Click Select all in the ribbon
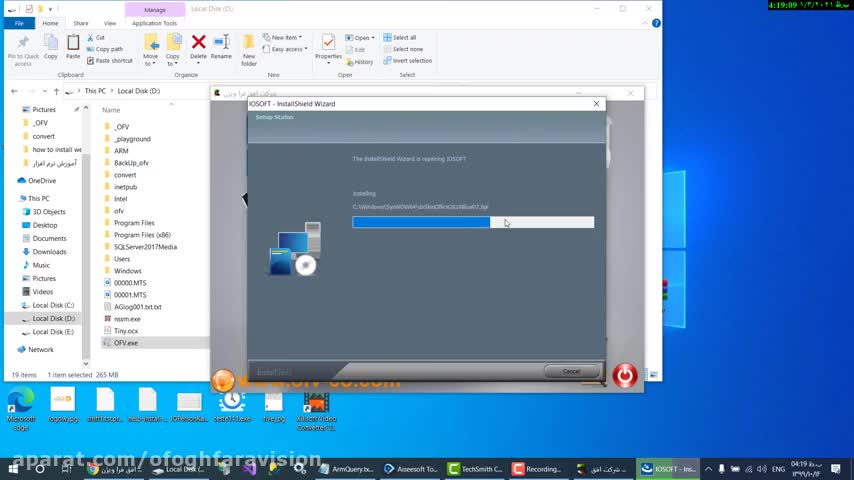854x480 pixels. click(x=404, y=38)
